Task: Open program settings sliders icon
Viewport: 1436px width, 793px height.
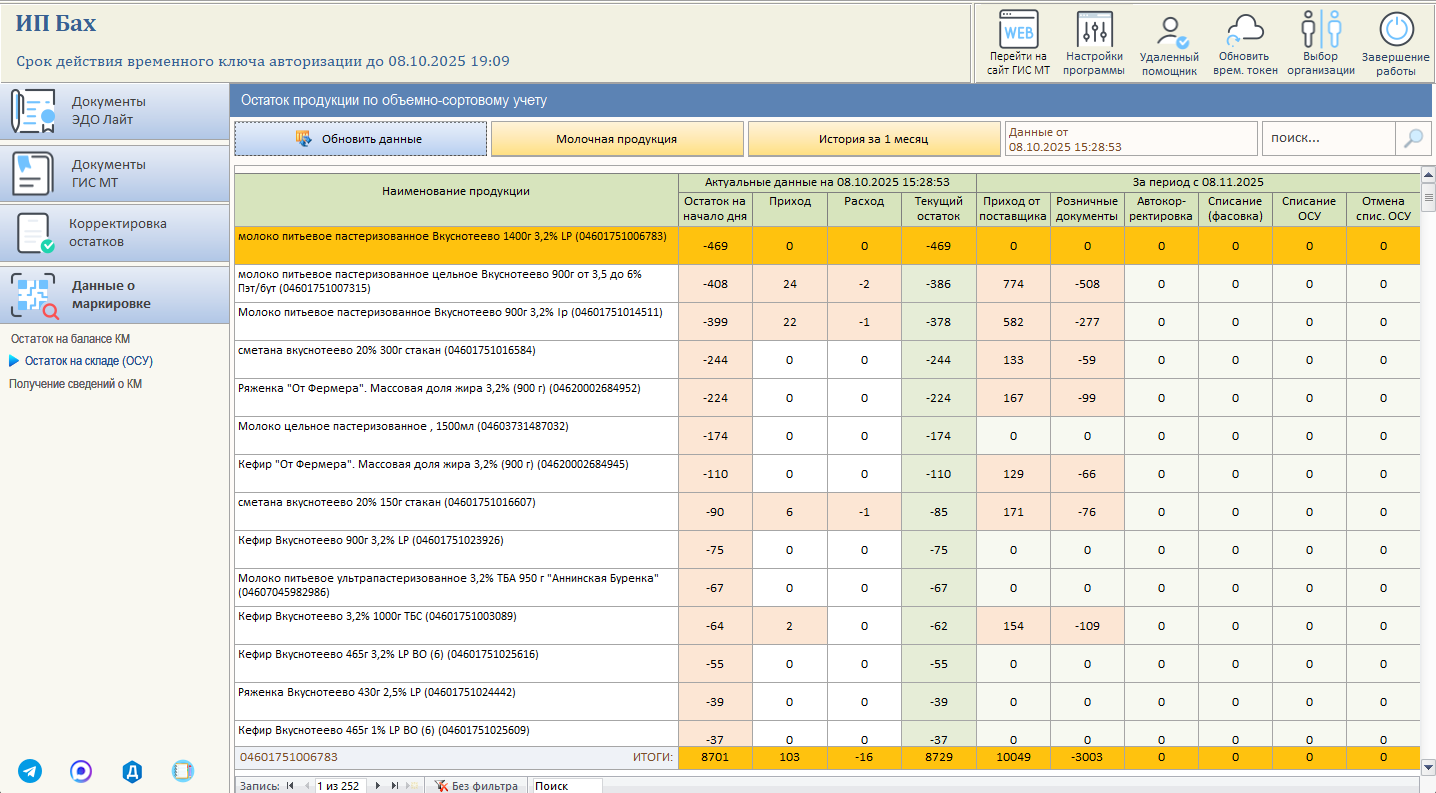Action: tap(1094, 29)
